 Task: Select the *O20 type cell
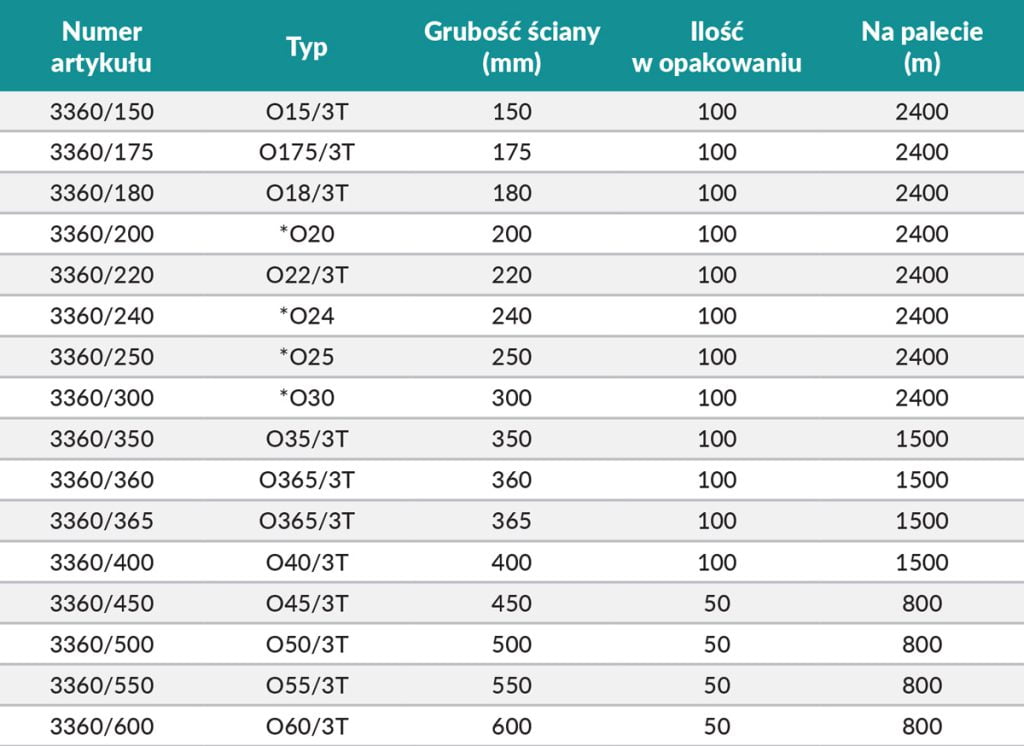coord(306,234)
